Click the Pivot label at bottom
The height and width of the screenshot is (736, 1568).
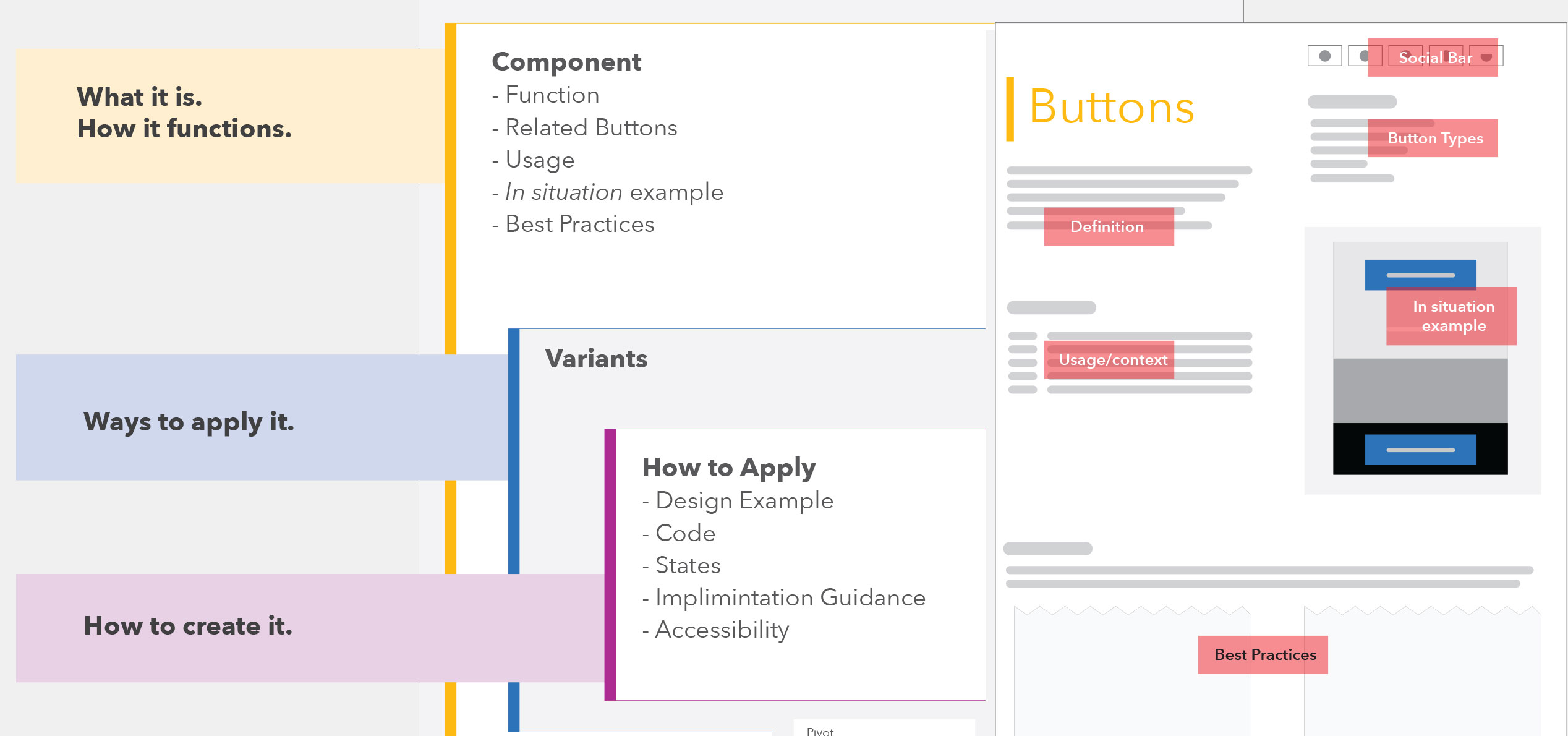tap(820, 731)
